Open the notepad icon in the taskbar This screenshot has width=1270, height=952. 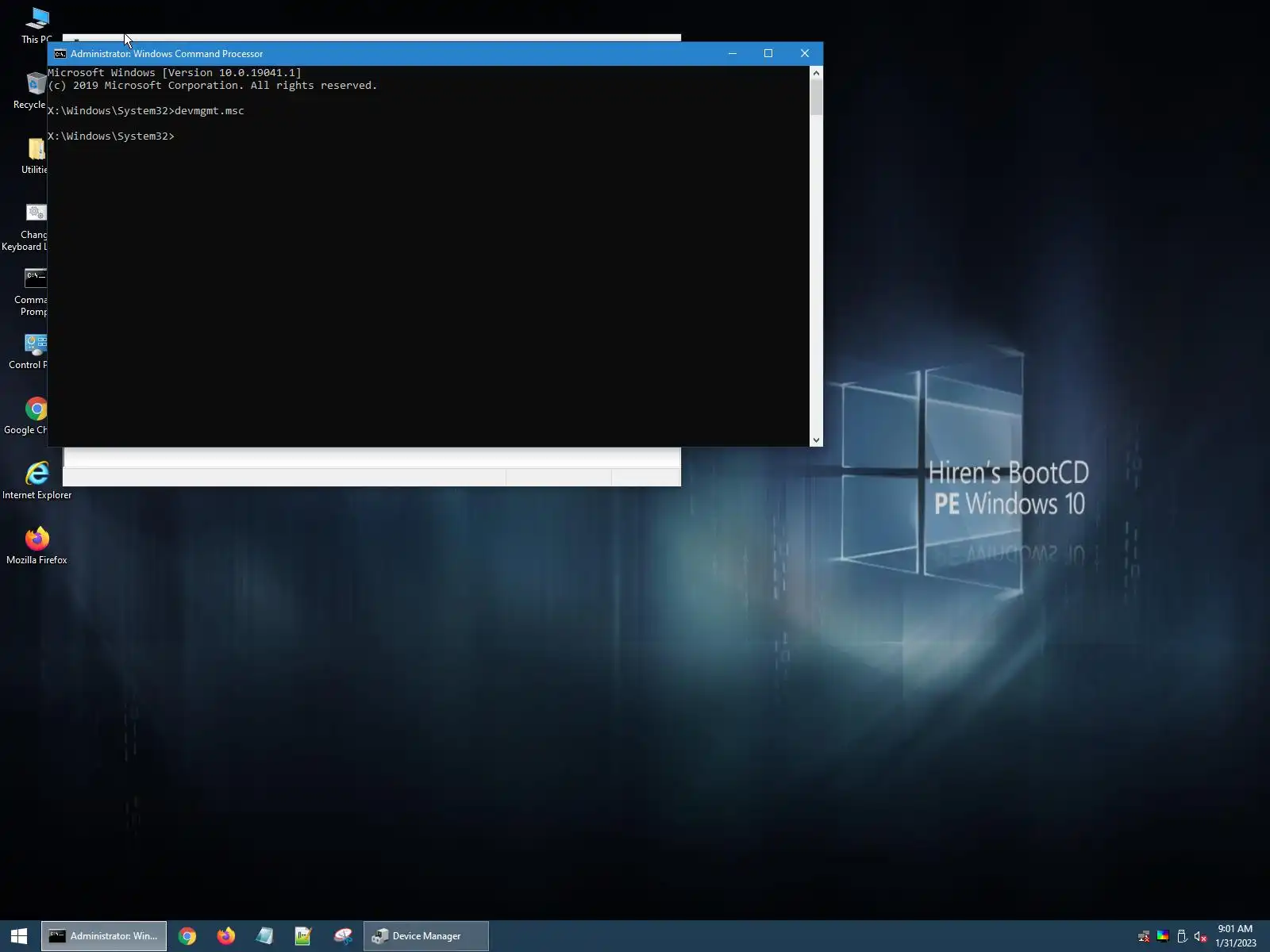pyautogui.click(x=264, y=936)
